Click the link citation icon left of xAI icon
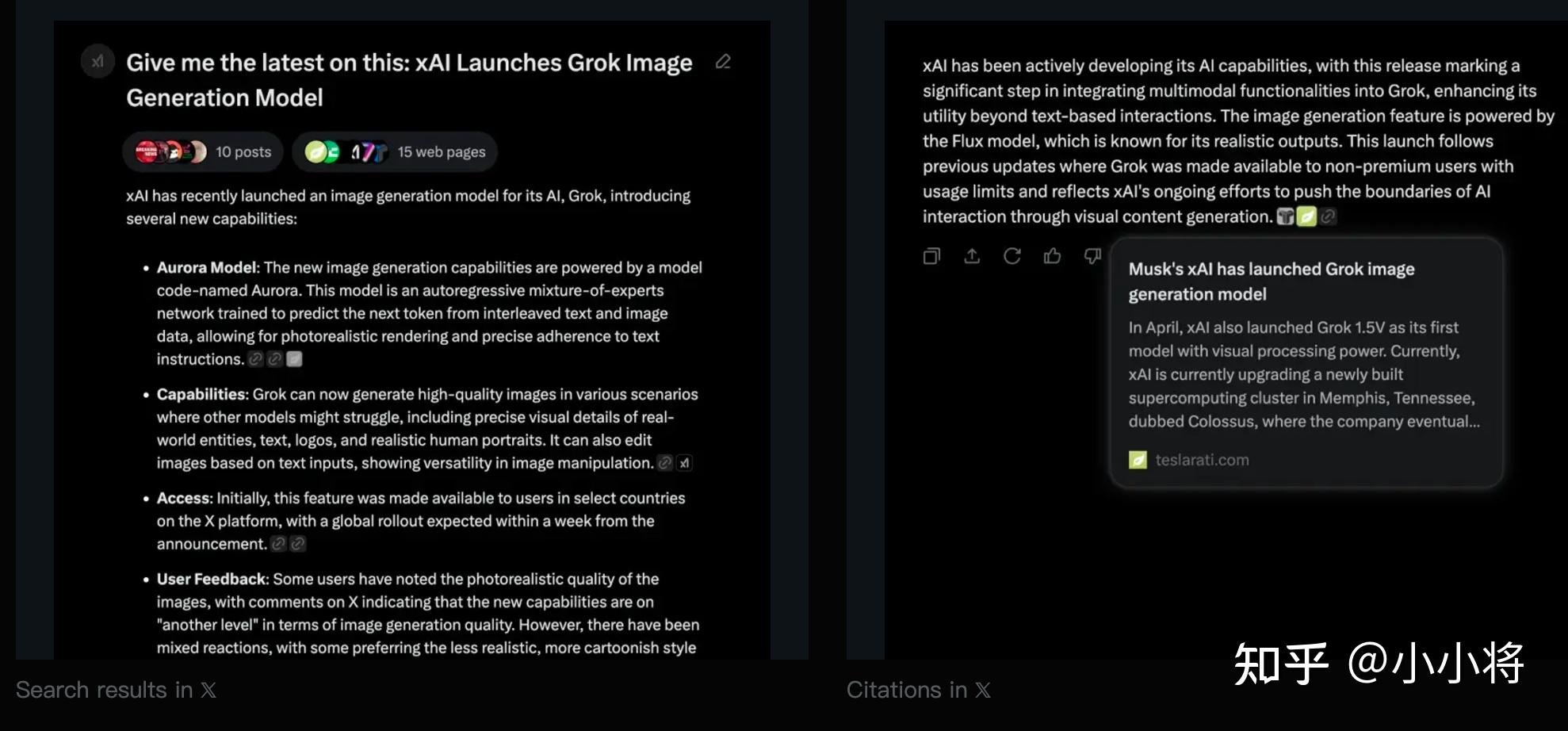The image size is (1568, 731). click(x=665, y=463)
